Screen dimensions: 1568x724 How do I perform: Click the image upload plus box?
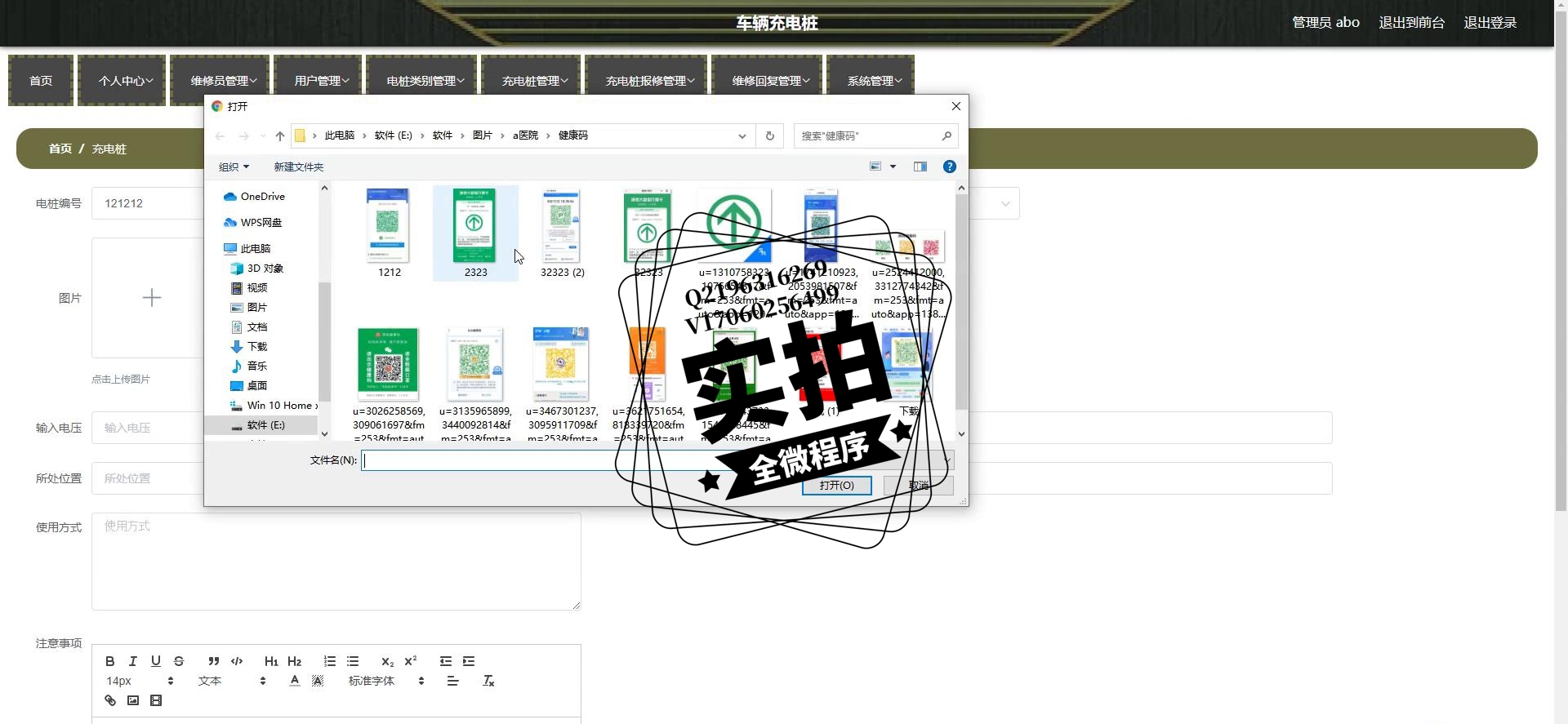pos(151,298)
